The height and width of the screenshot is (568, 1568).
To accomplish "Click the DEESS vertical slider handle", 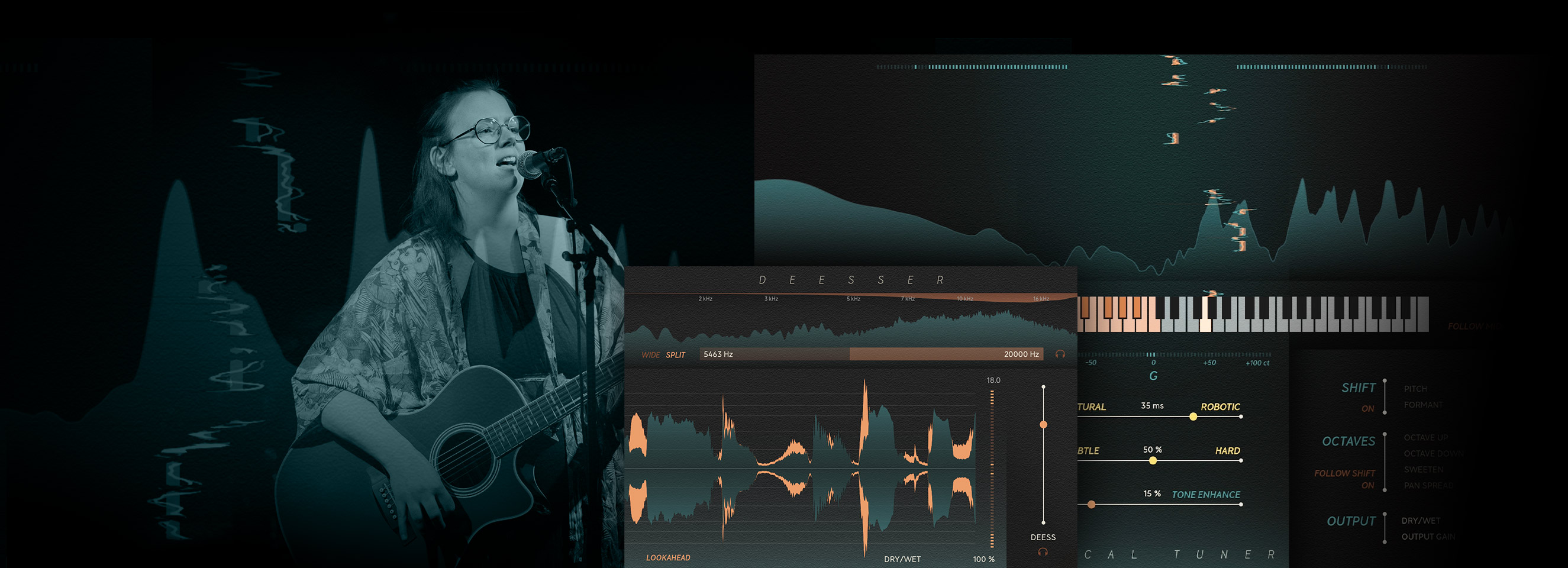I will coord(1043,424).
